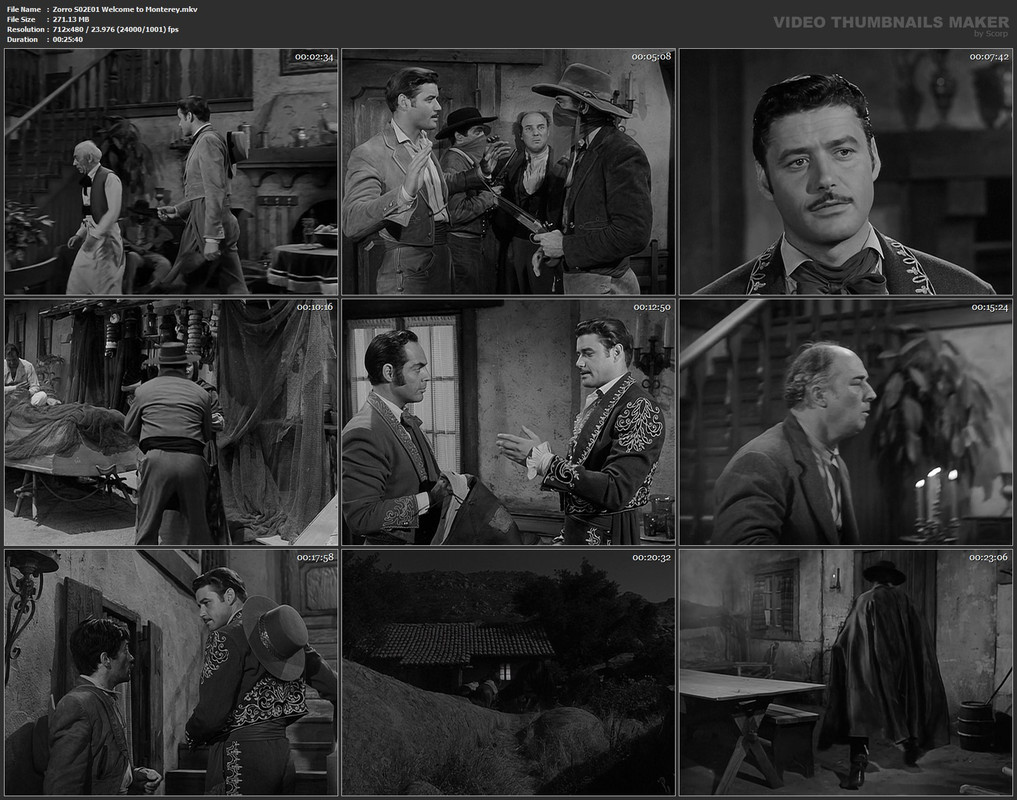Open the thumbnail stamped 00:12:50

[x=508, y=422]
